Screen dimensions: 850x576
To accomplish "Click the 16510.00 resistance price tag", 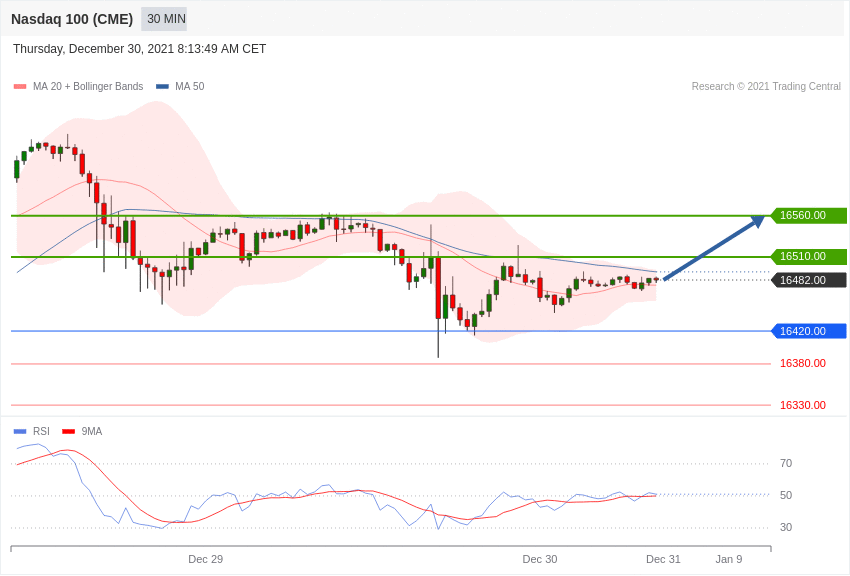I will 809,256.
